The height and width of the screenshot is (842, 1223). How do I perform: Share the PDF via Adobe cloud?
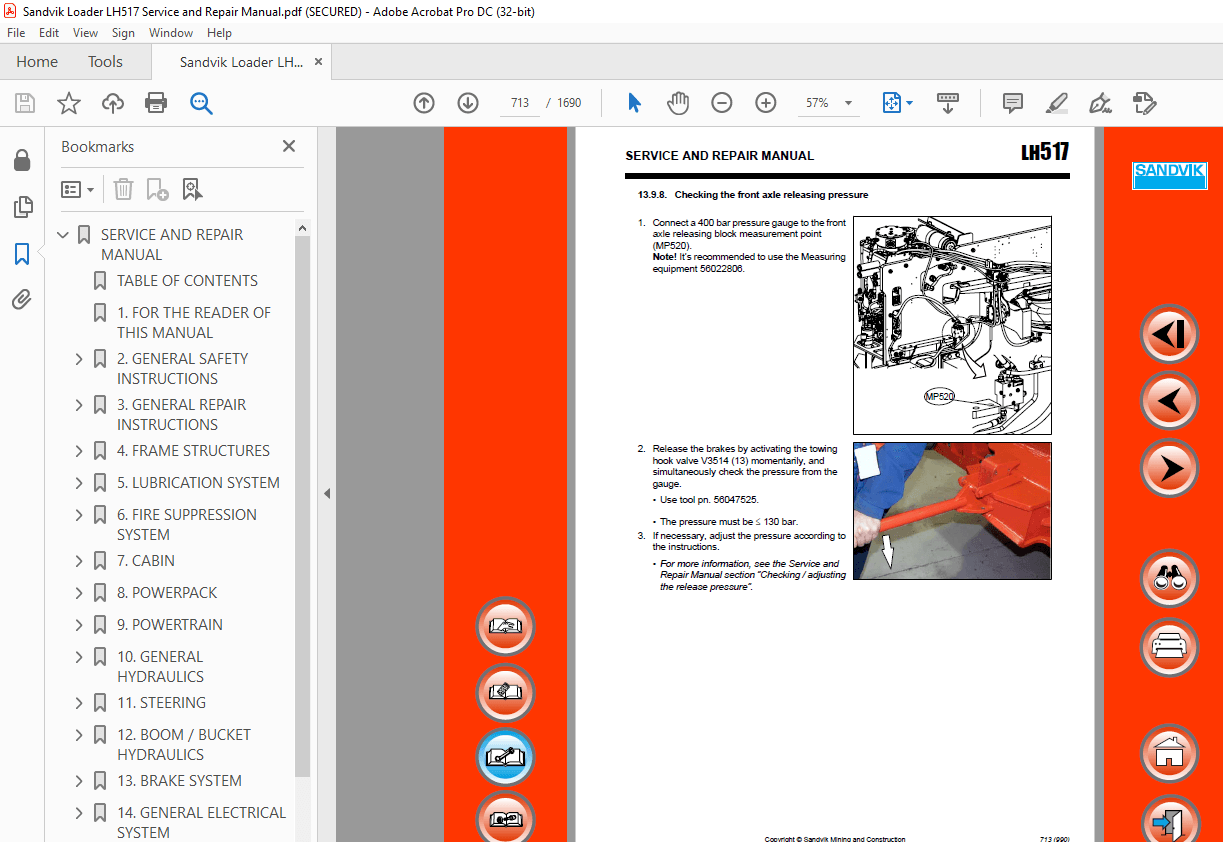point(112,102)
